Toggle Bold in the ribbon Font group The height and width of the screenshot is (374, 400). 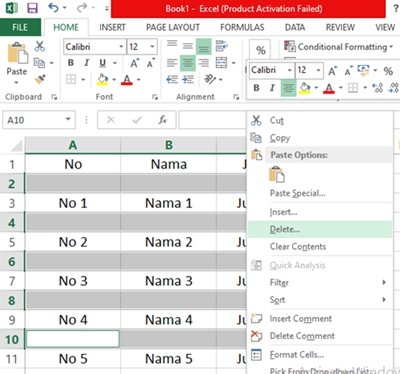click(x=71, y=63)
